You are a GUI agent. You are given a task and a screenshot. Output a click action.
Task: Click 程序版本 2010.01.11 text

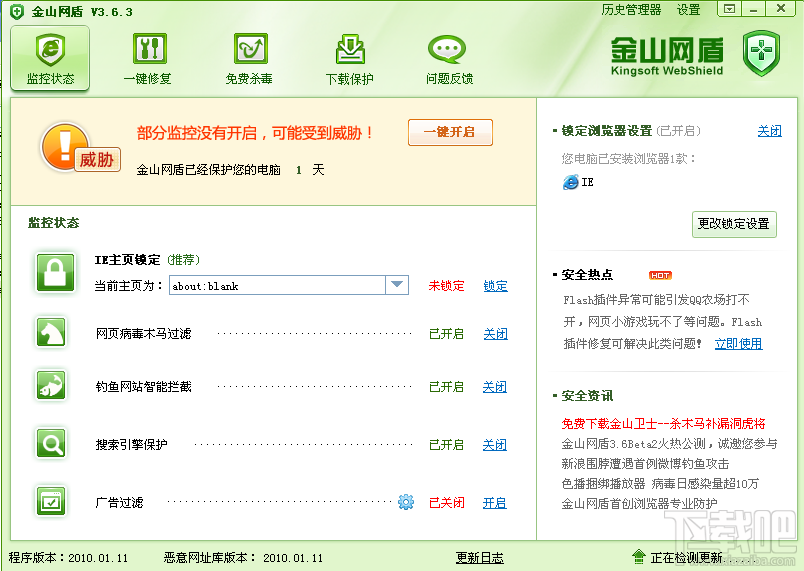[68, 558]
